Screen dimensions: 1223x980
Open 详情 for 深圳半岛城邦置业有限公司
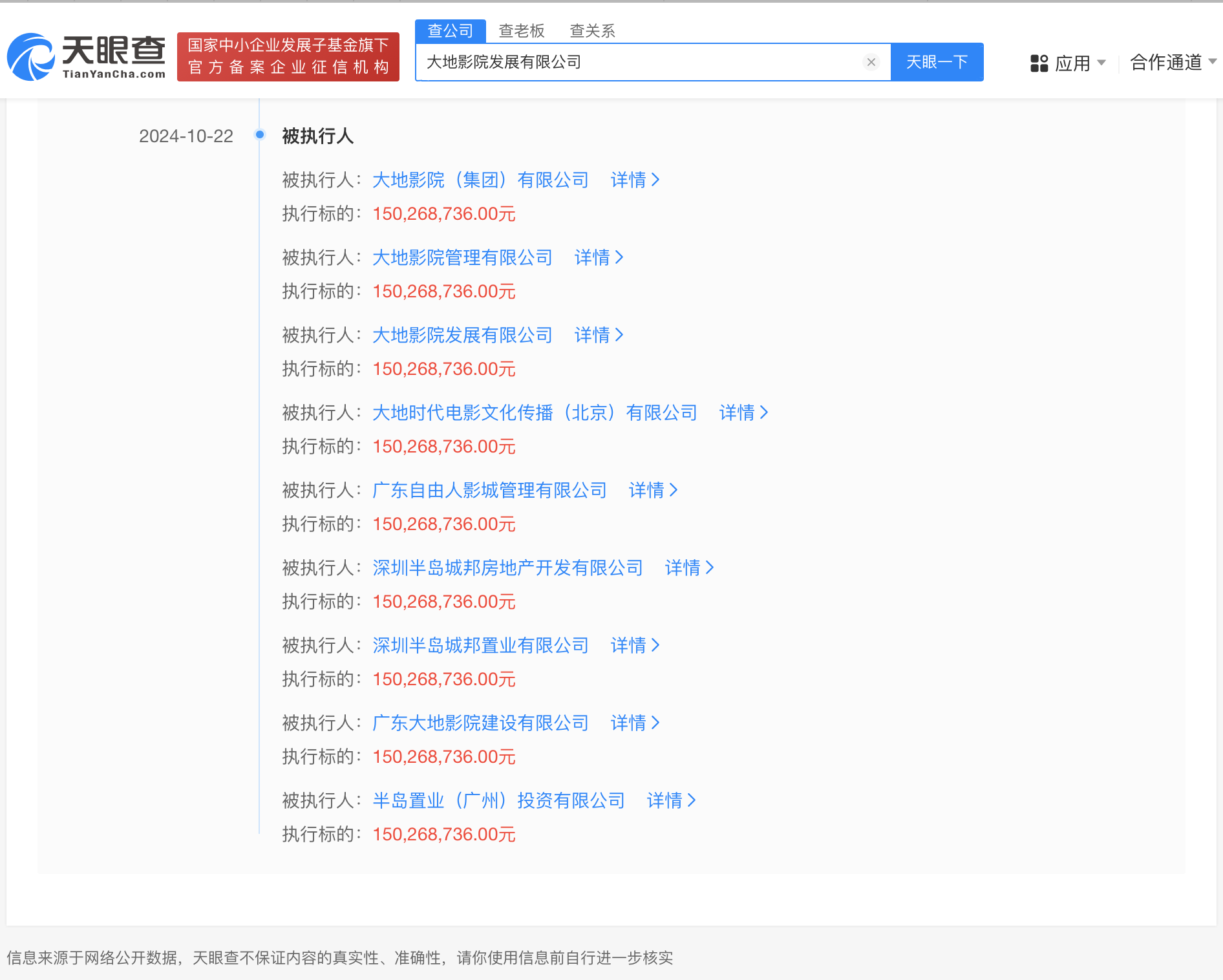pyautogui.click(x=635, y=645)
